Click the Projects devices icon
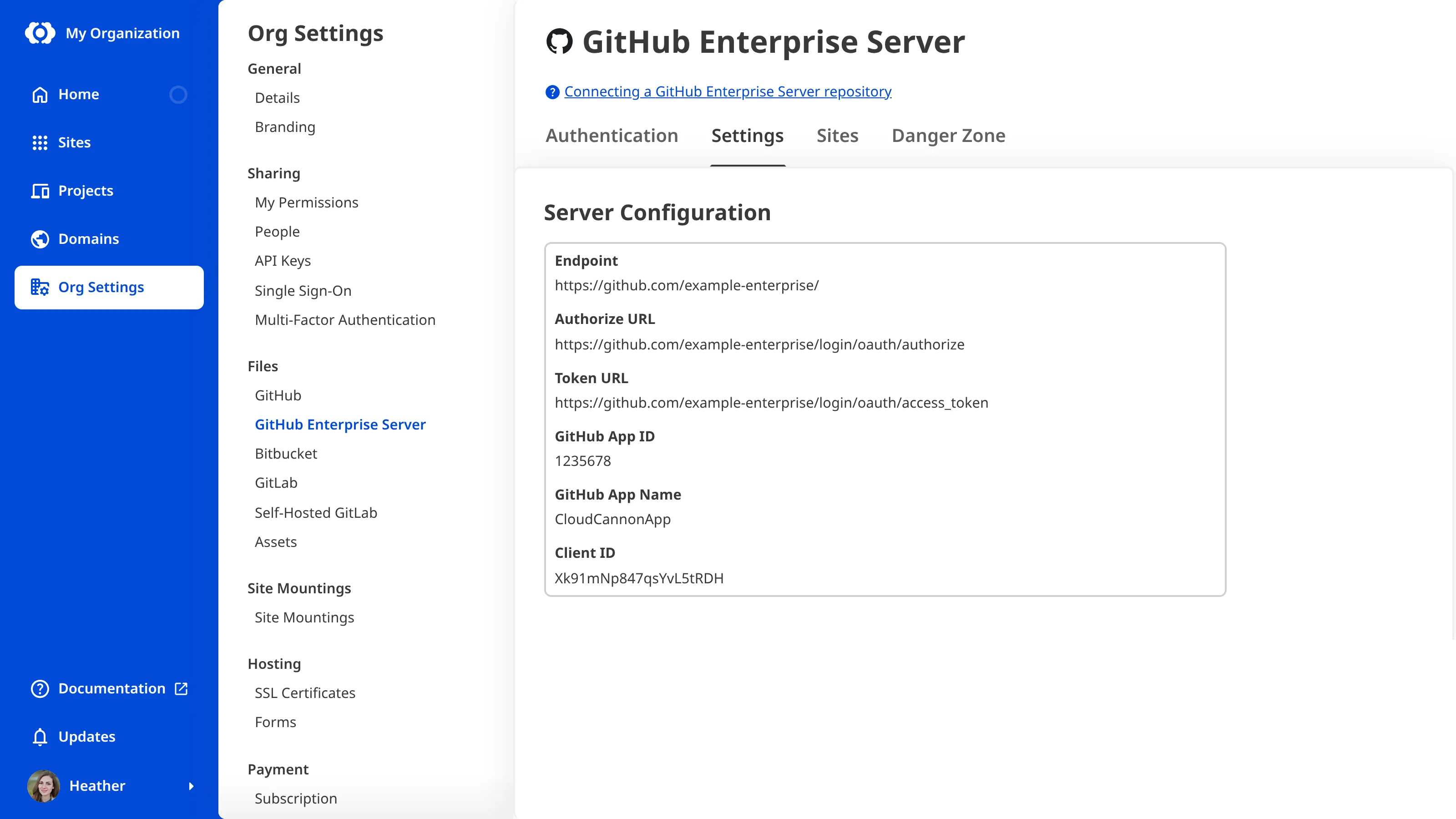This screenshot has height=819, width=1456. point(40,191)
